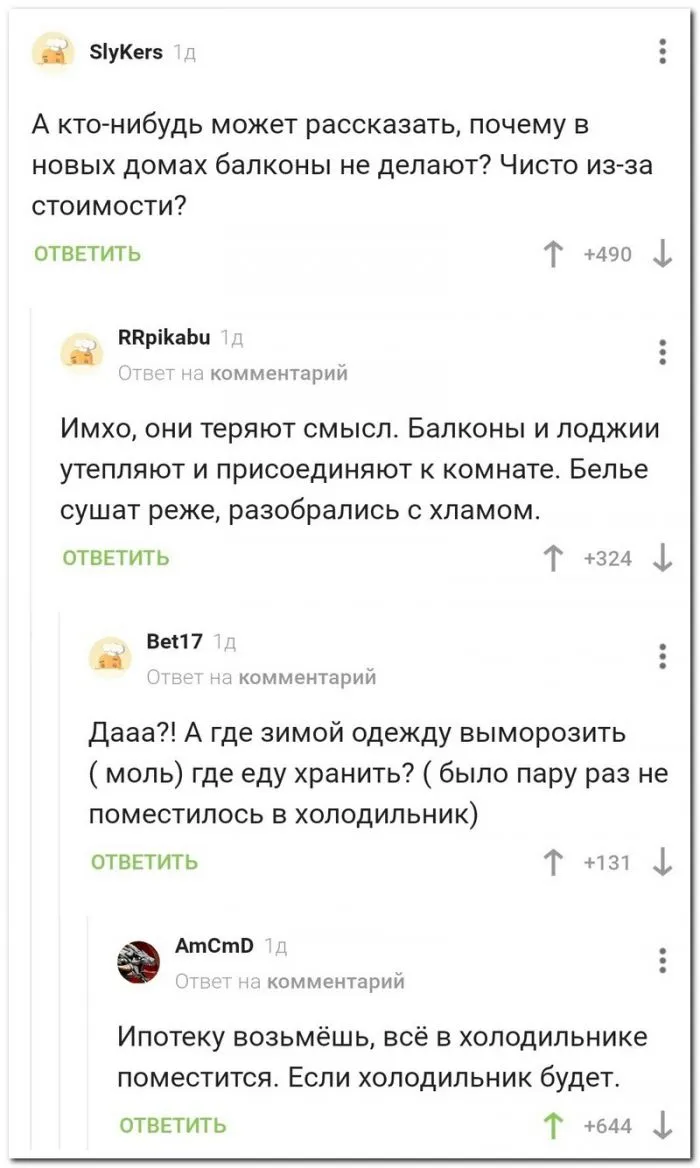The width and height of the screenshot is (700, 1168).
Task: Open the three-dot menu on AmCmD's comment
Action: pyautogui.click(x=663, y=961)
